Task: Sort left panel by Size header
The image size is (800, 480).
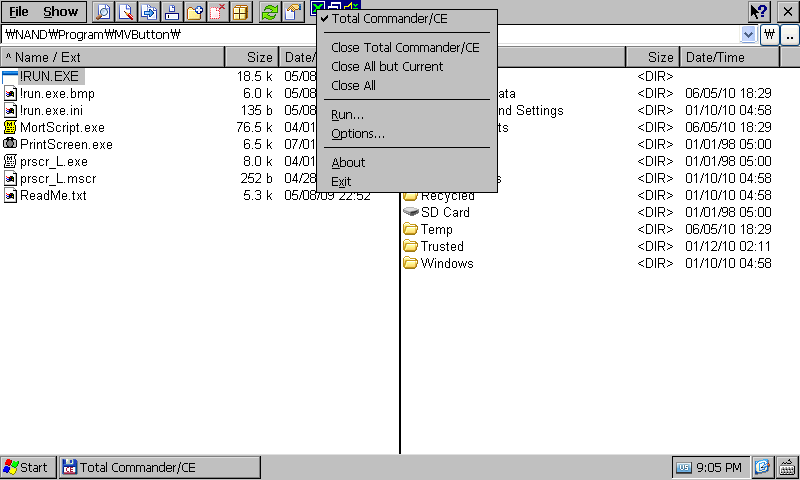Action: click(252, 57)
